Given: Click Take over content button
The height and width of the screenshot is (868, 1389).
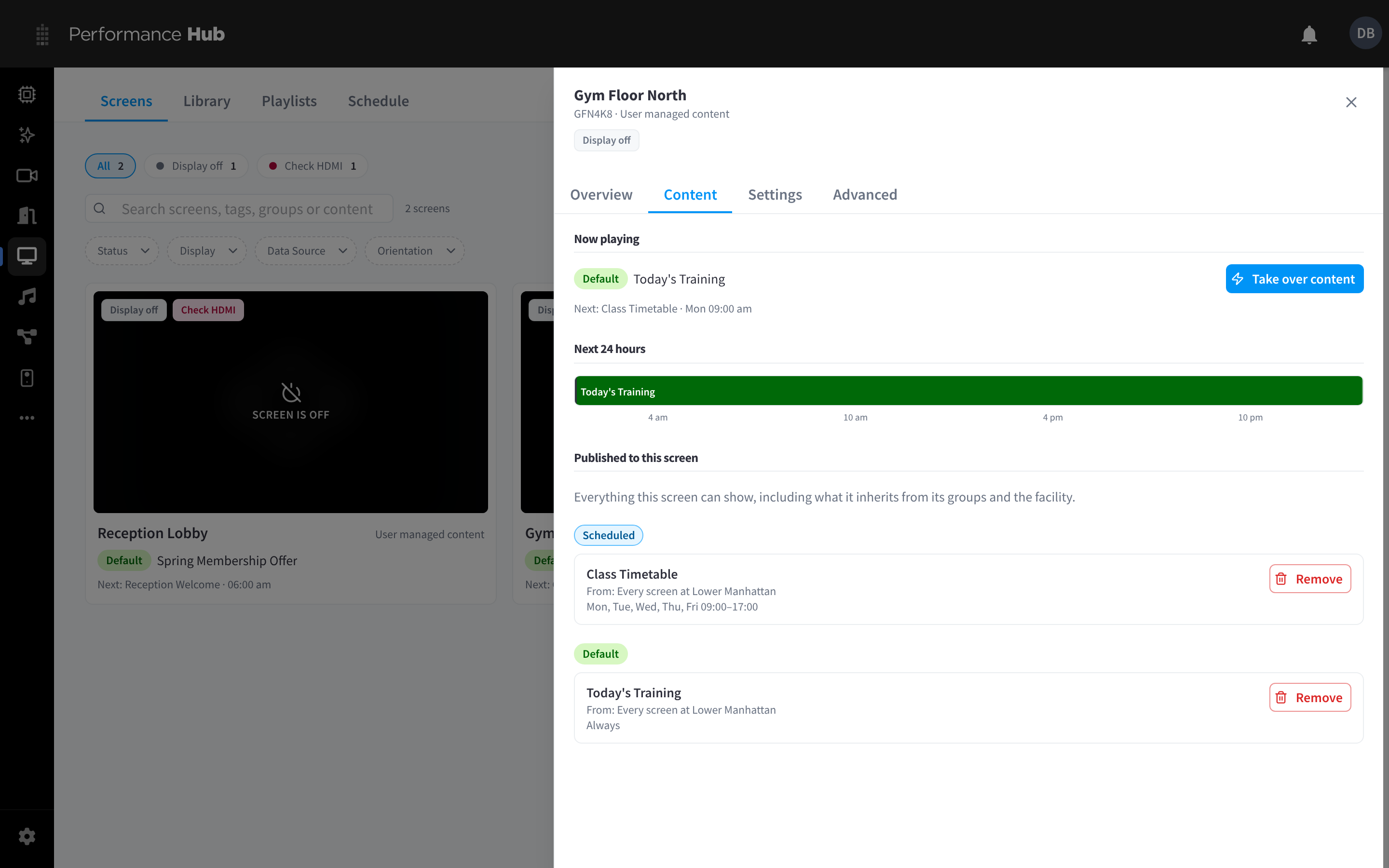Looking at the screenshot, I should pos(1294,279).
